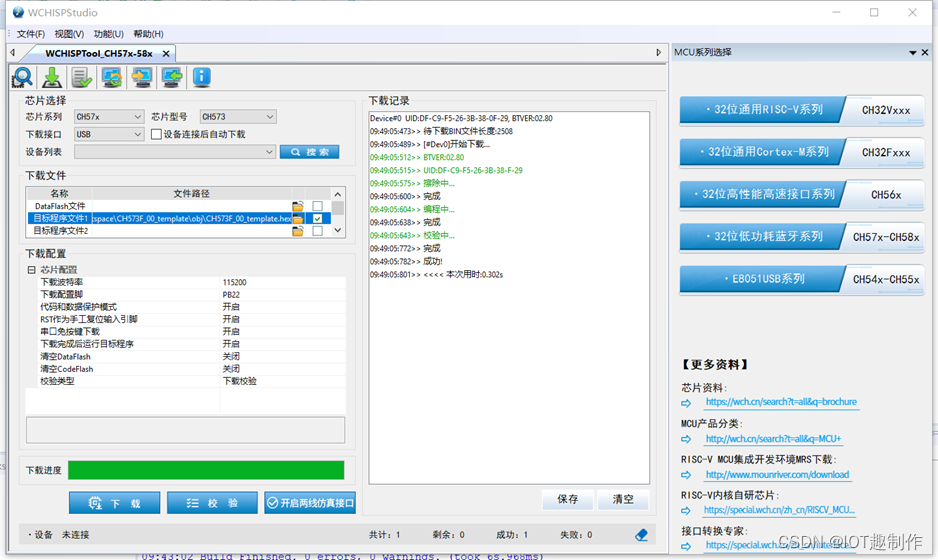Open the mounriver.com download link
The height and width of the screenshot is (560, 938).
(777, 474)
